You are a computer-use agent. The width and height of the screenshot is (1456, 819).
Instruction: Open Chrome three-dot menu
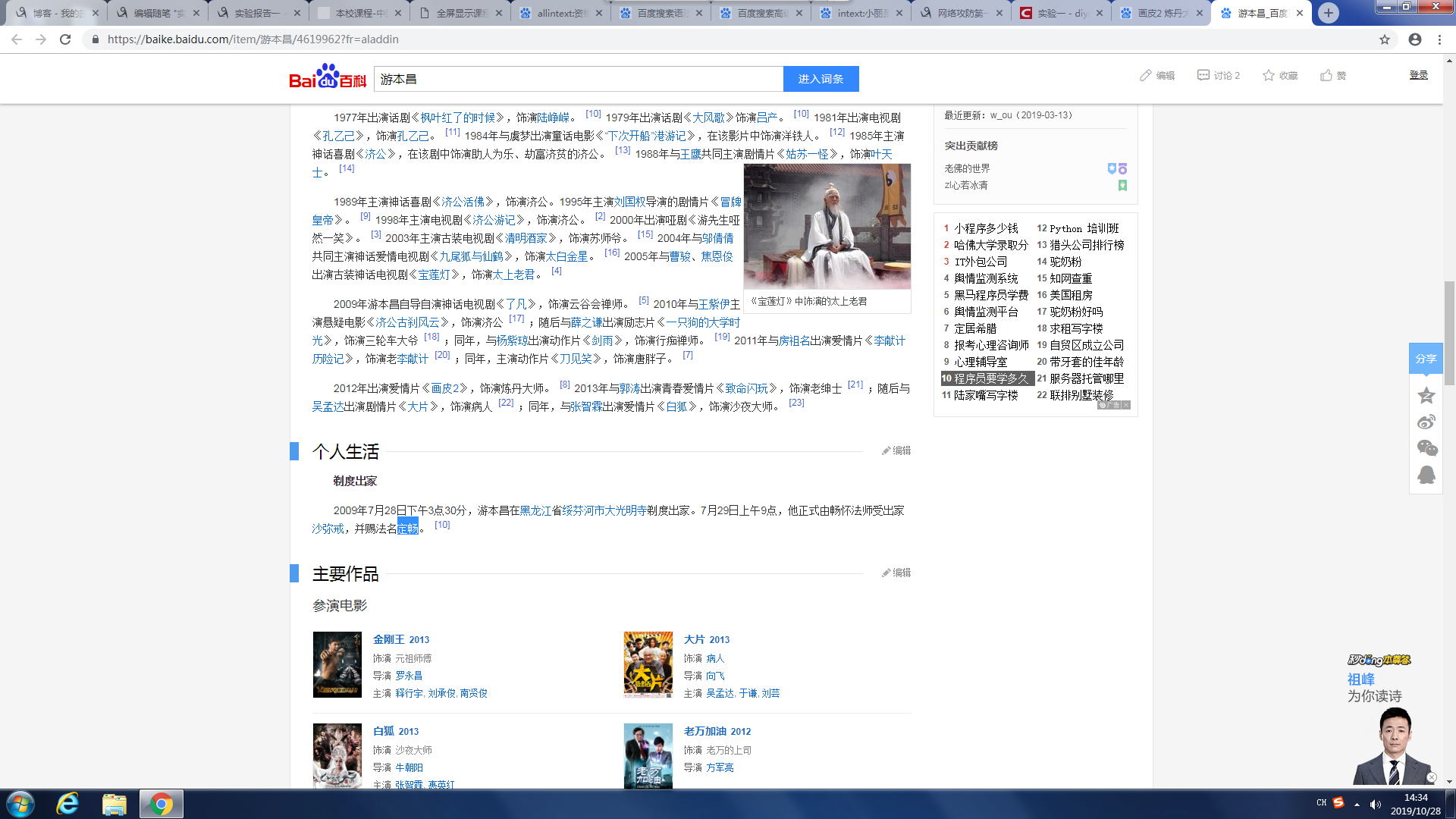point(1439,39)
